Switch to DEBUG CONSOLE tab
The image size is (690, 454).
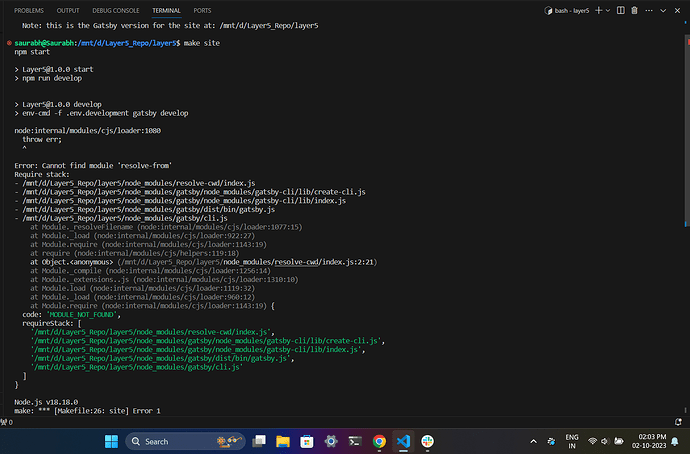click(116, 11)
